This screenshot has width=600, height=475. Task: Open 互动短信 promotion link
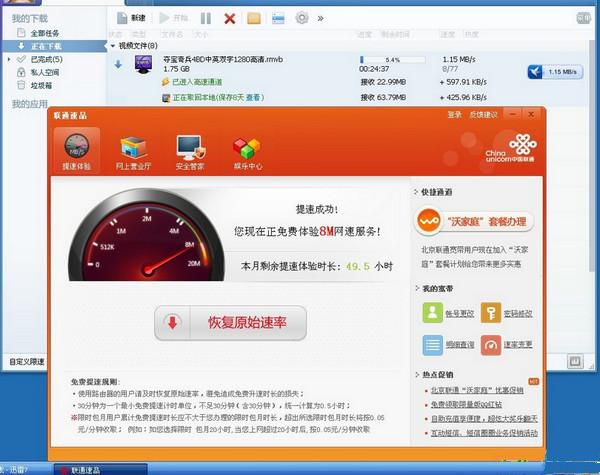484,433
